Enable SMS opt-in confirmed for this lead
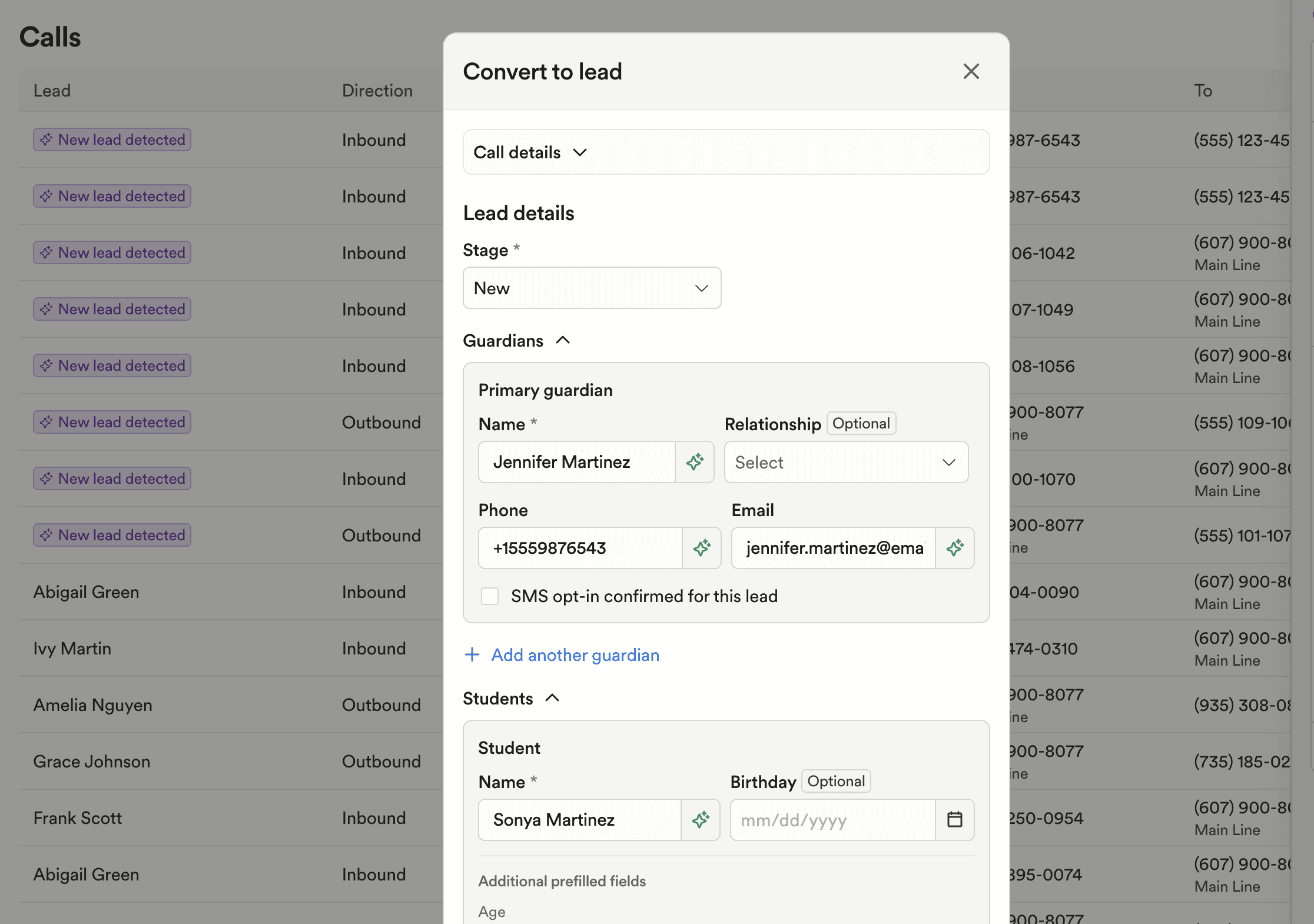Viewport: 1314px width, 924px height. [x=489, y=596]
